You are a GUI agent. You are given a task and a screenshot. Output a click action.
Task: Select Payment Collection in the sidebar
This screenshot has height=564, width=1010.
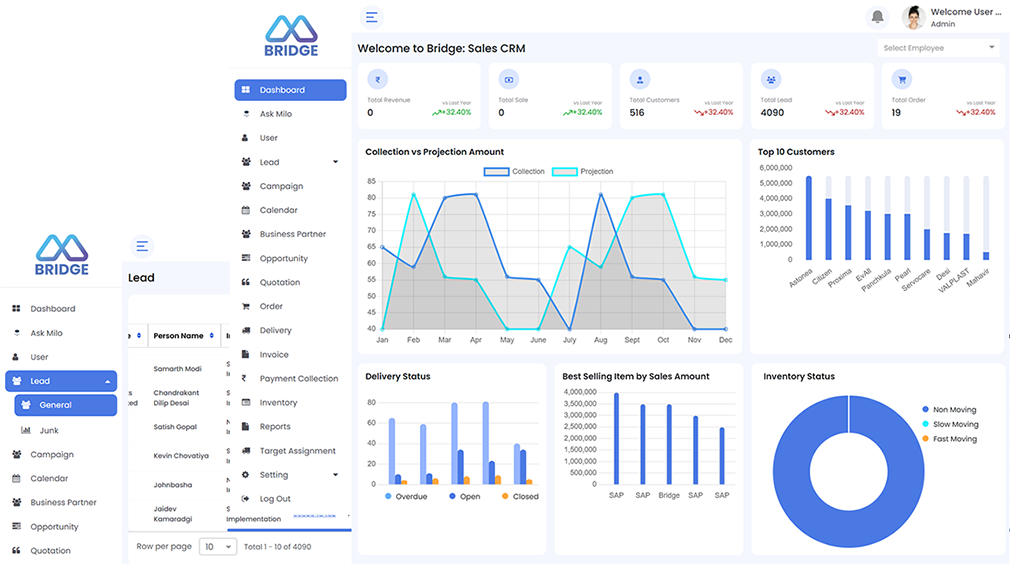298,379
